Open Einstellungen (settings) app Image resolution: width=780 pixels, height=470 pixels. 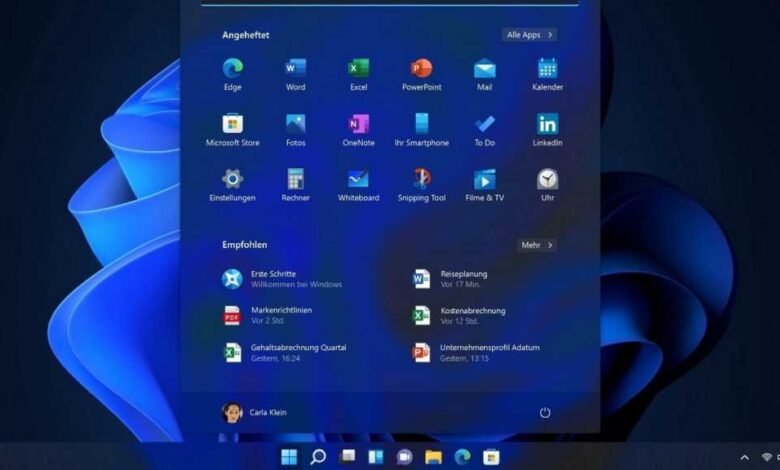(x=232, y=186)
